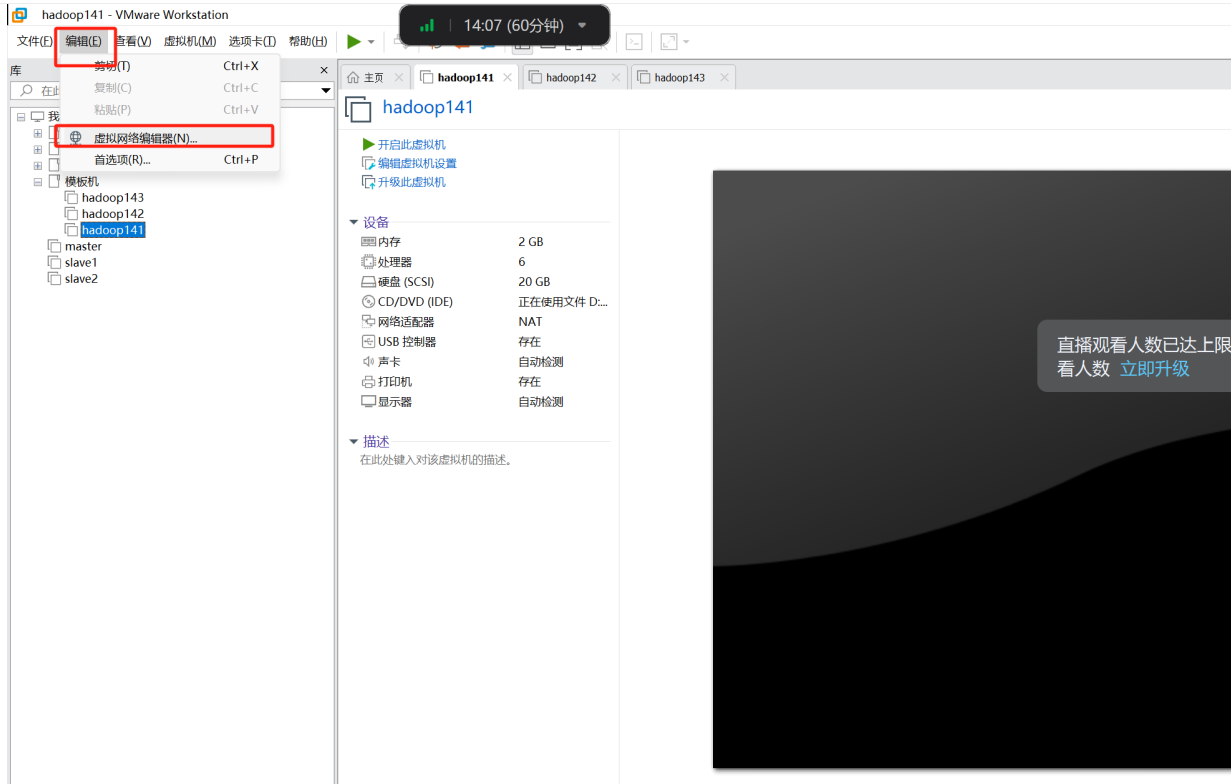The image size is (1231, 784).
Task: Switch to the hadoop142 tab
Action: click(571, 77)
